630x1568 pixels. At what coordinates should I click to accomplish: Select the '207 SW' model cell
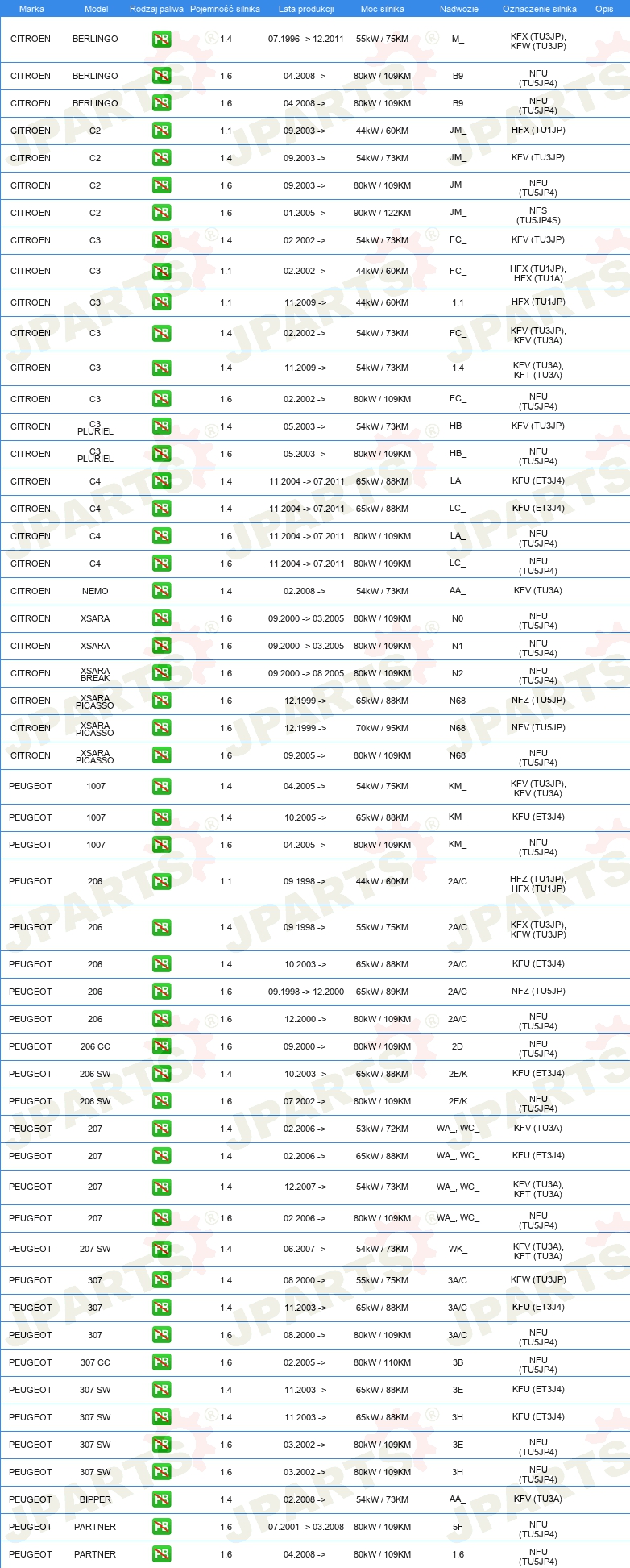point(95,1249)
